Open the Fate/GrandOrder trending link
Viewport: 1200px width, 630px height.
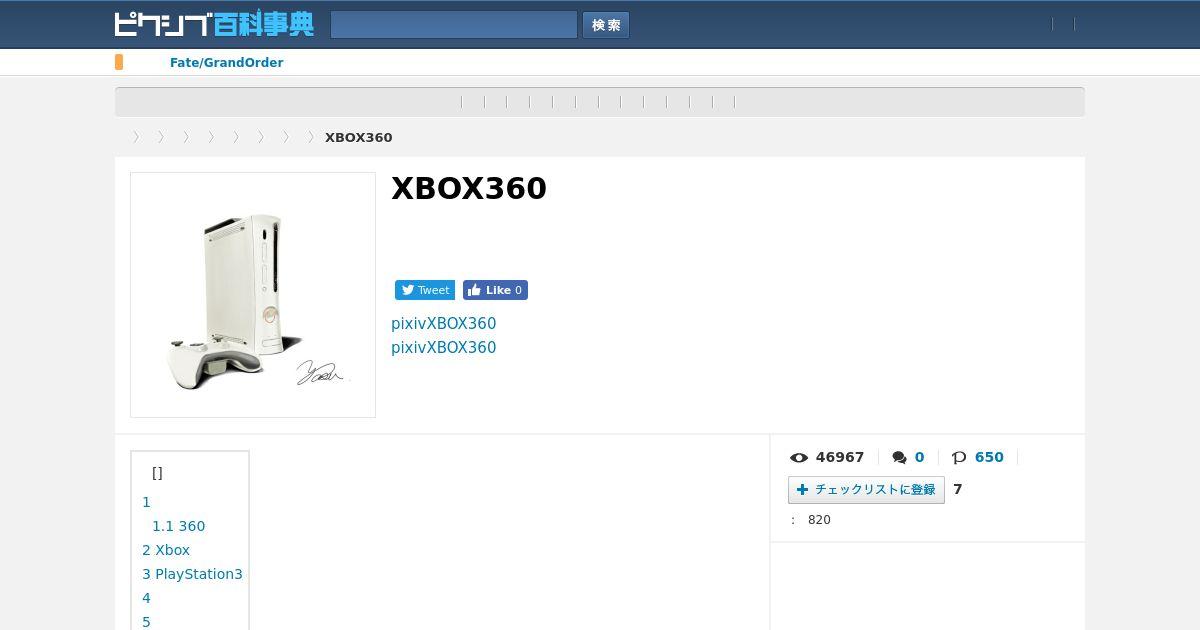tap(226, 62)
